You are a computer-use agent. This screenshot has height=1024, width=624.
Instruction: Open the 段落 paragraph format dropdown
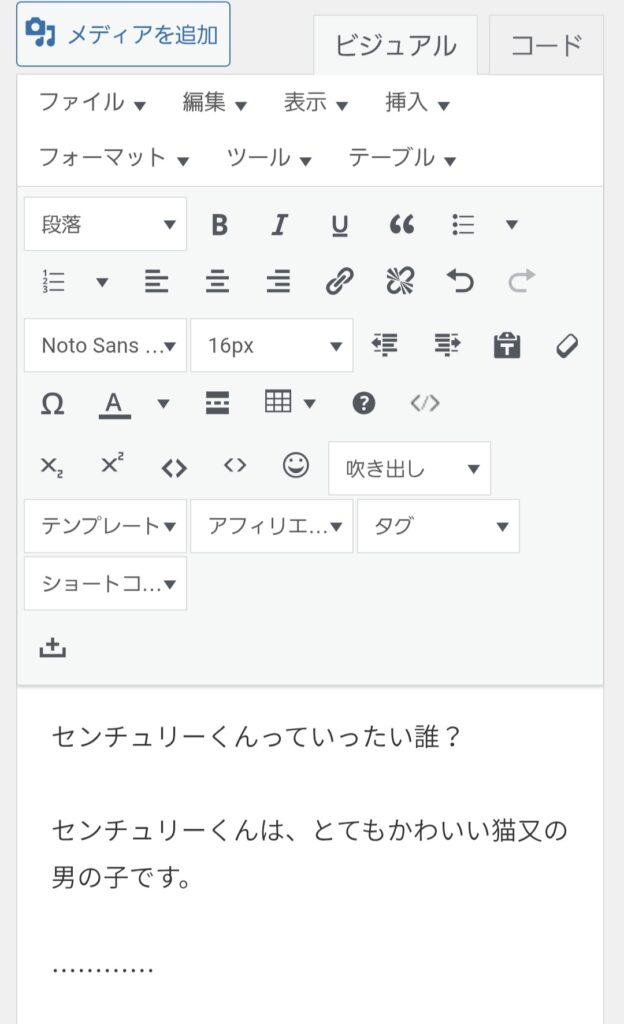coord(105,225)
